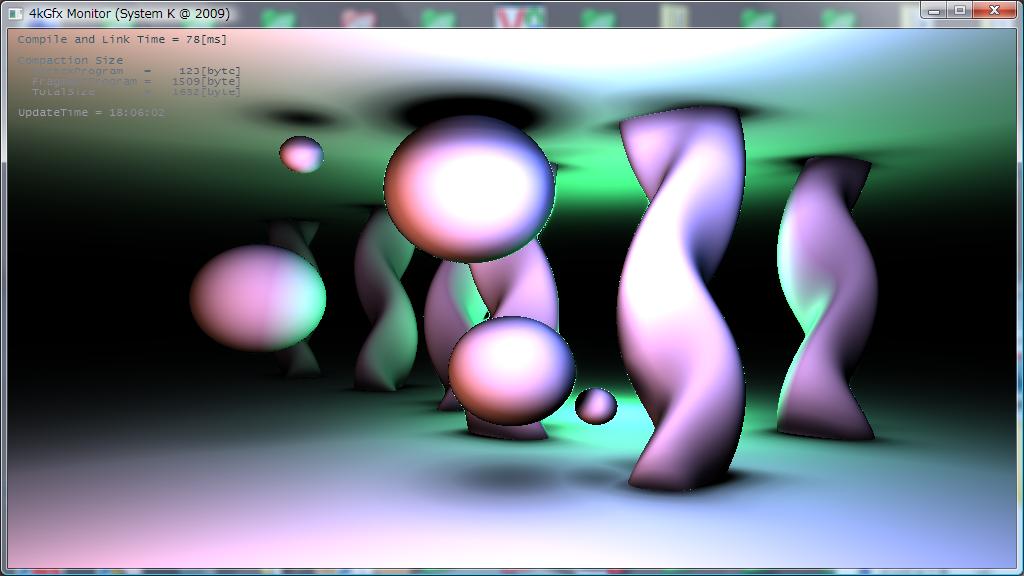Maximize the 4kGfx Monitor window
1024x576 pixels.
click(x=960, y=10)
